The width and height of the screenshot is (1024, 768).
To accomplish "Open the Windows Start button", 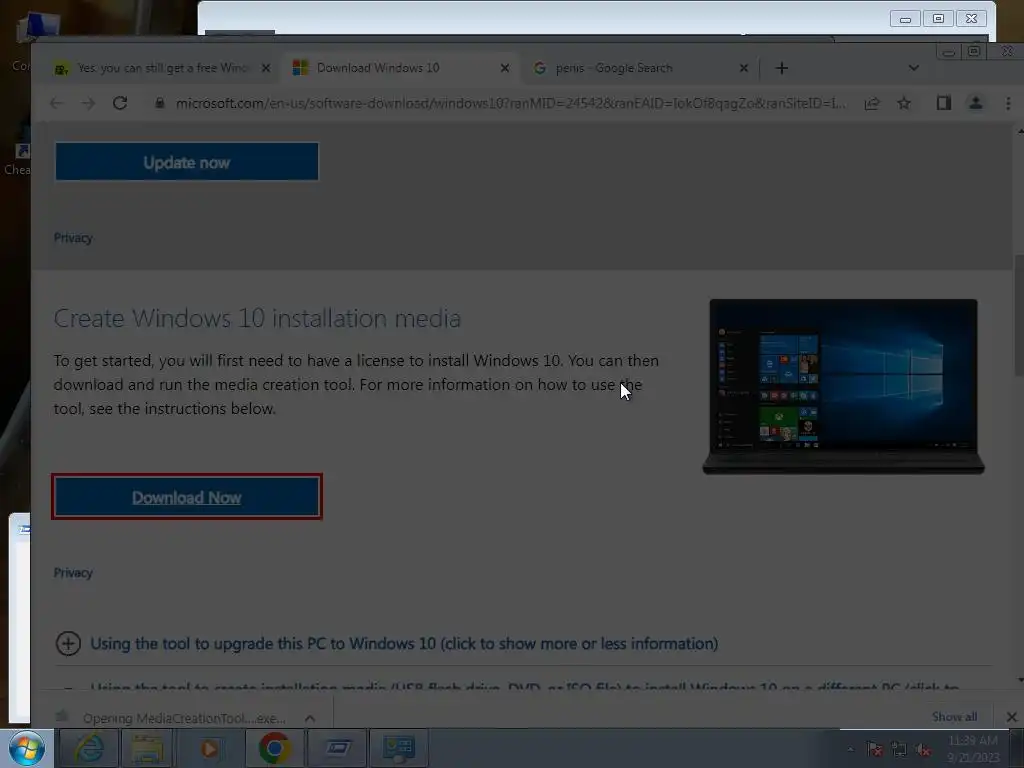I will [x=27, y=748].
